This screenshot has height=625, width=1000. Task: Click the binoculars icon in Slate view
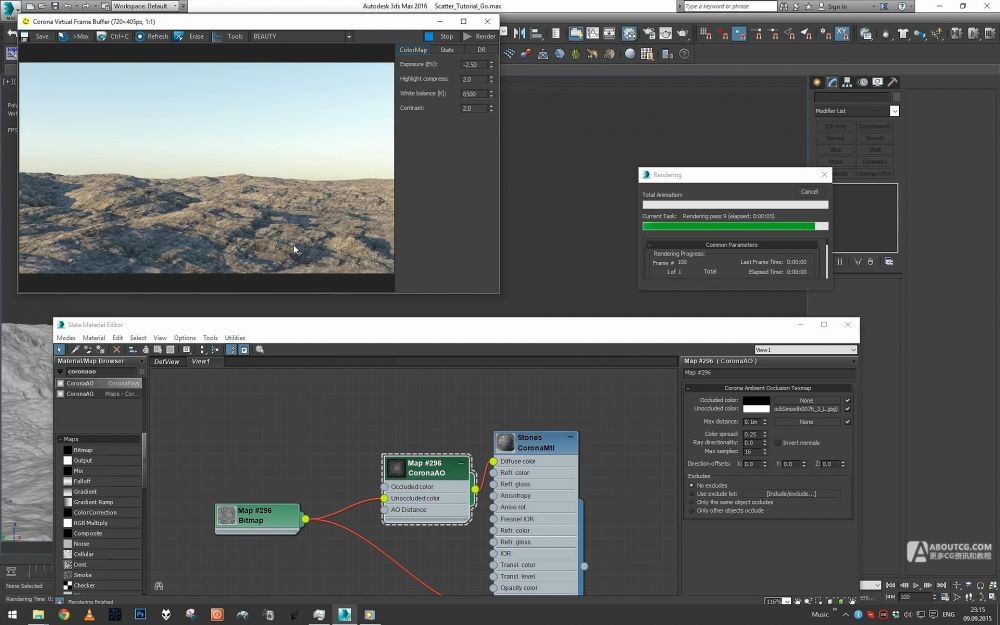[x=159, y=585]
